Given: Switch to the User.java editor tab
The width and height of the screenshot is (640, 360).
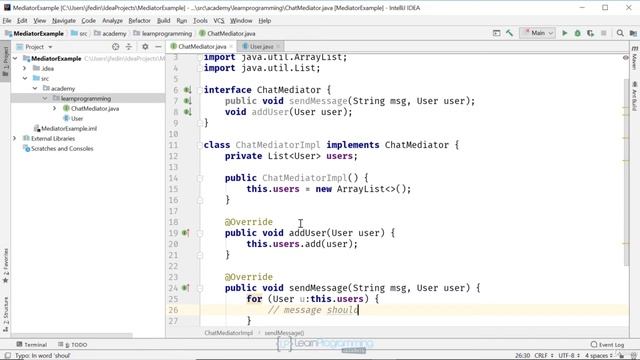Looking at the screenshot, I should 261,47.
